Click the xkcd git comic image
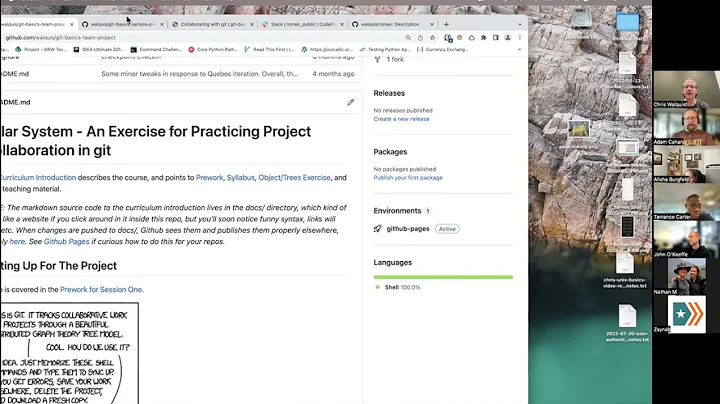This screenshot has height=404, width=720. [69, 353]
